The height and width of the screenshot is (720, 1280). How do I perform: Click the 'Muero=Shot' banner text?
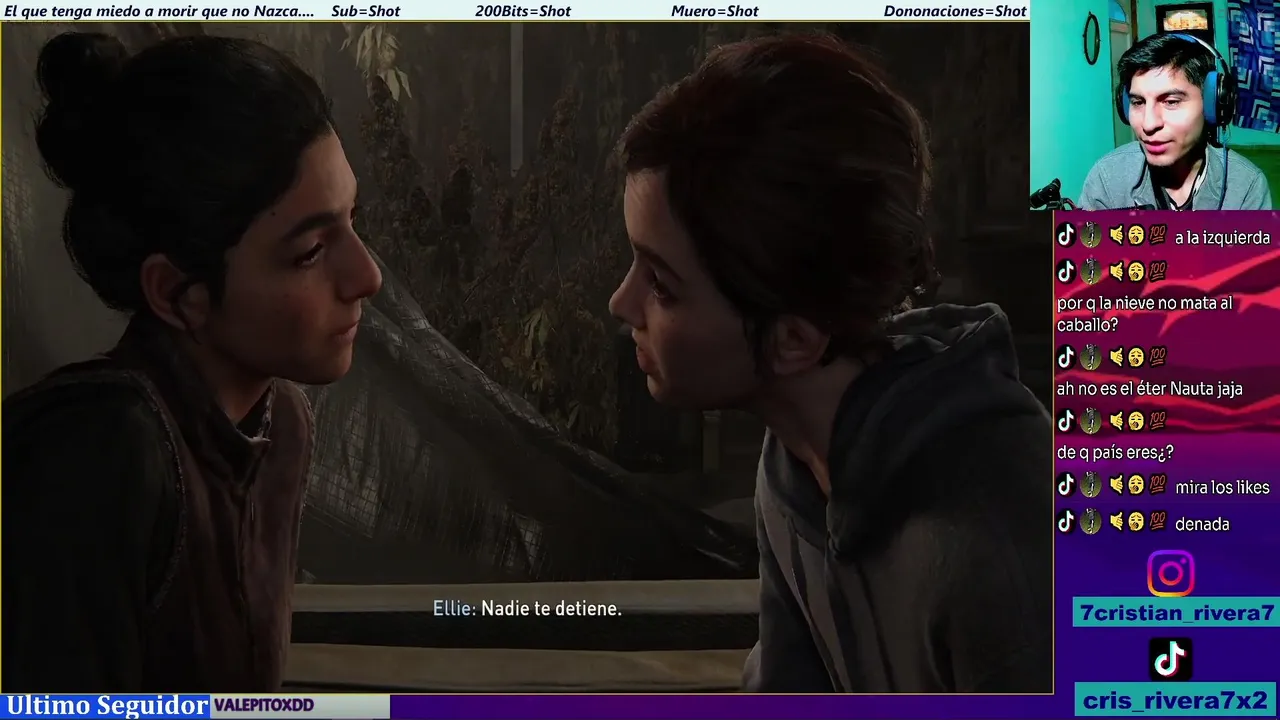[715, 11]
